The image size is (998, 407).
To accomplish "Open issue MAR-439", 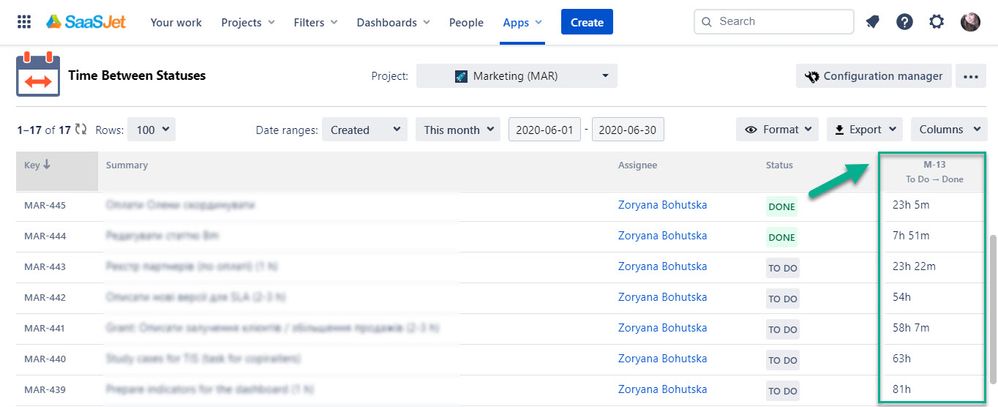I will (x=45, y=389).
